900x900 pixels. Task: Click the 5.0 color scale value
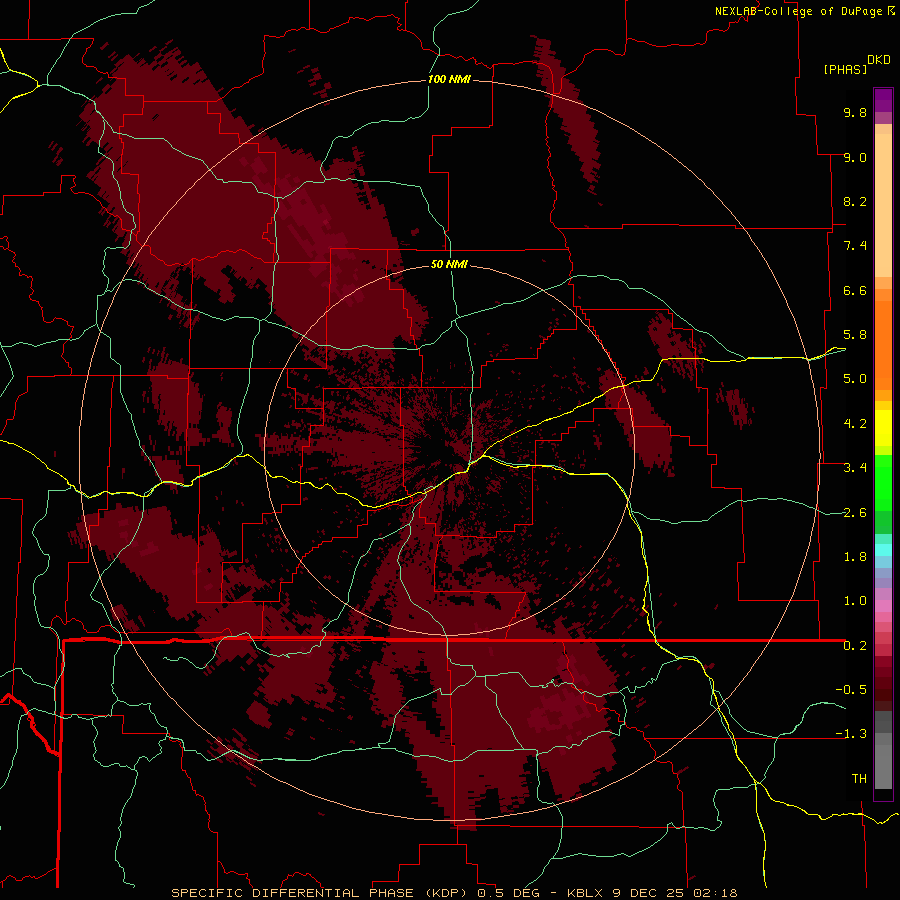(x=855, y=379)
